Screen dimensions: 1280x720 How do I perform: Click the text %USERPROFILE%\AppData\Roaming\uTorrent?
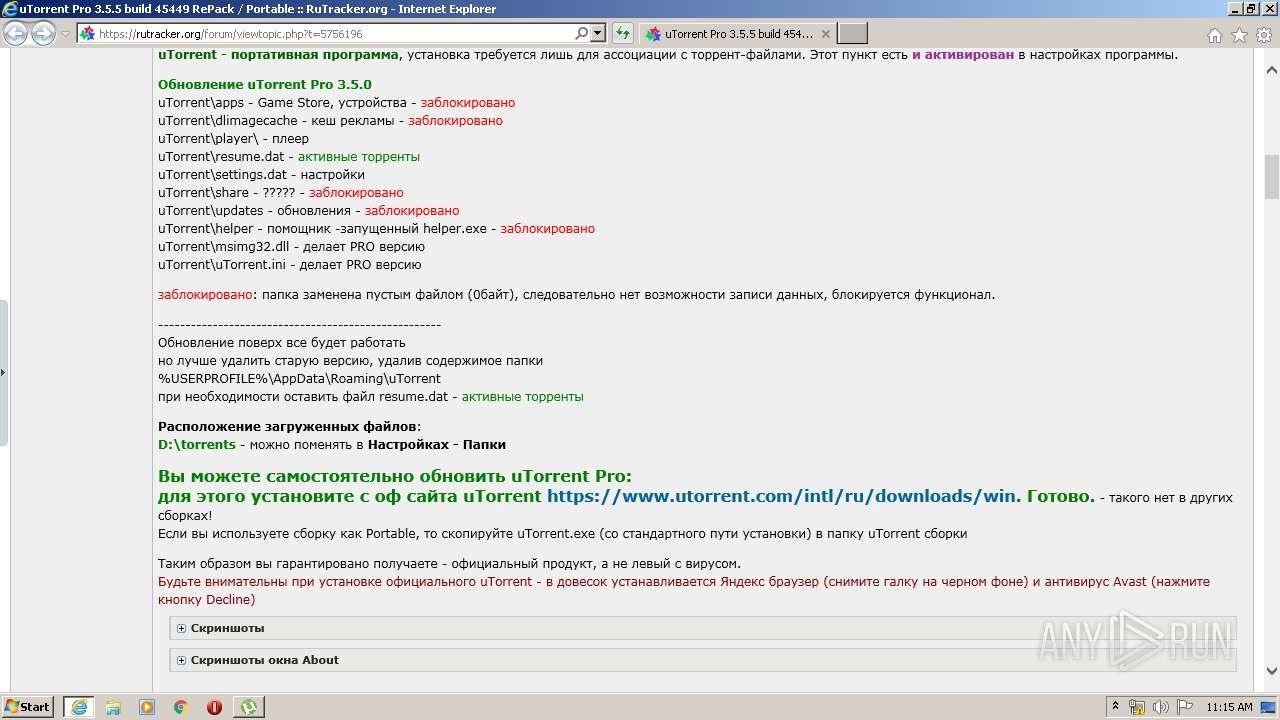click(299, 379)
